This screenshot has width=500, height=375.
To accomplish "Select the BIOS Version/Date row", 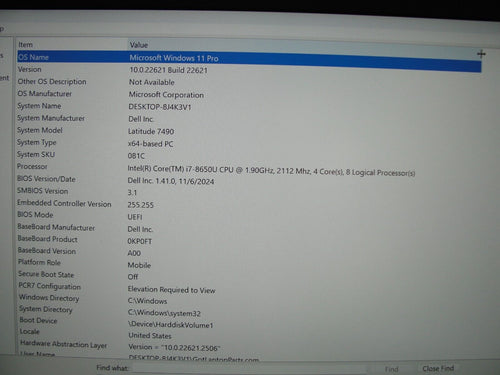I will (x=249, y=180).
